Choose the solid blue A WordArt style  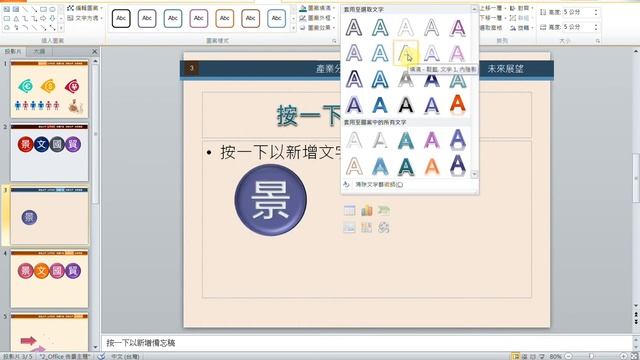click(380, 104)
